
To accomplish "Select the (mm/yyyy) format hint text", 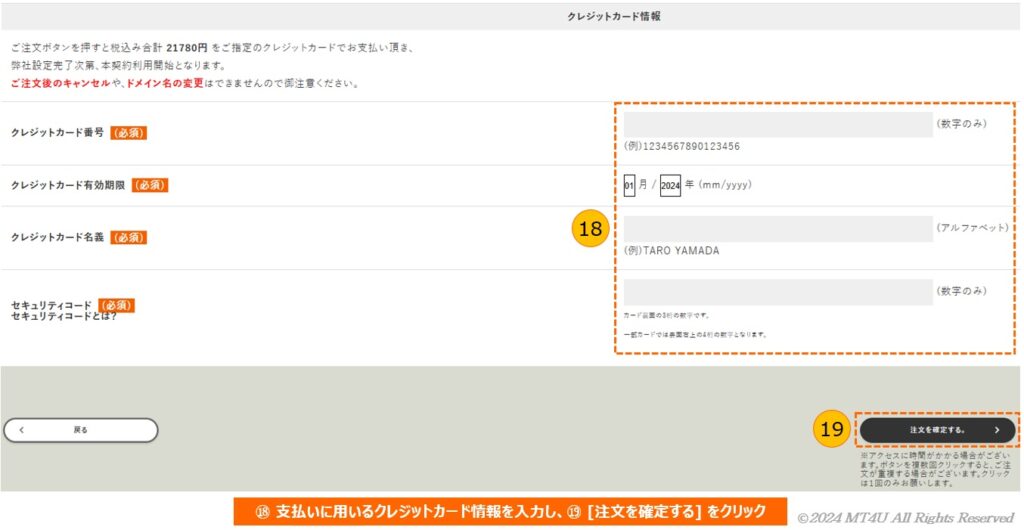I will pyautogui.click(x=725, y=185).
